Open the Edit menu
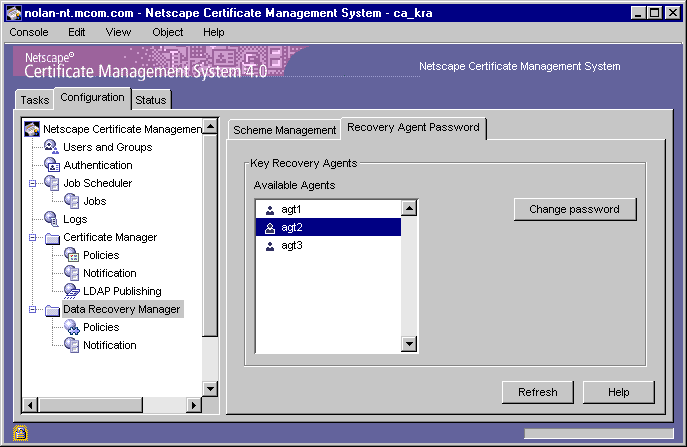Screen dimensions: 687x447 click(x=77, y=32)
